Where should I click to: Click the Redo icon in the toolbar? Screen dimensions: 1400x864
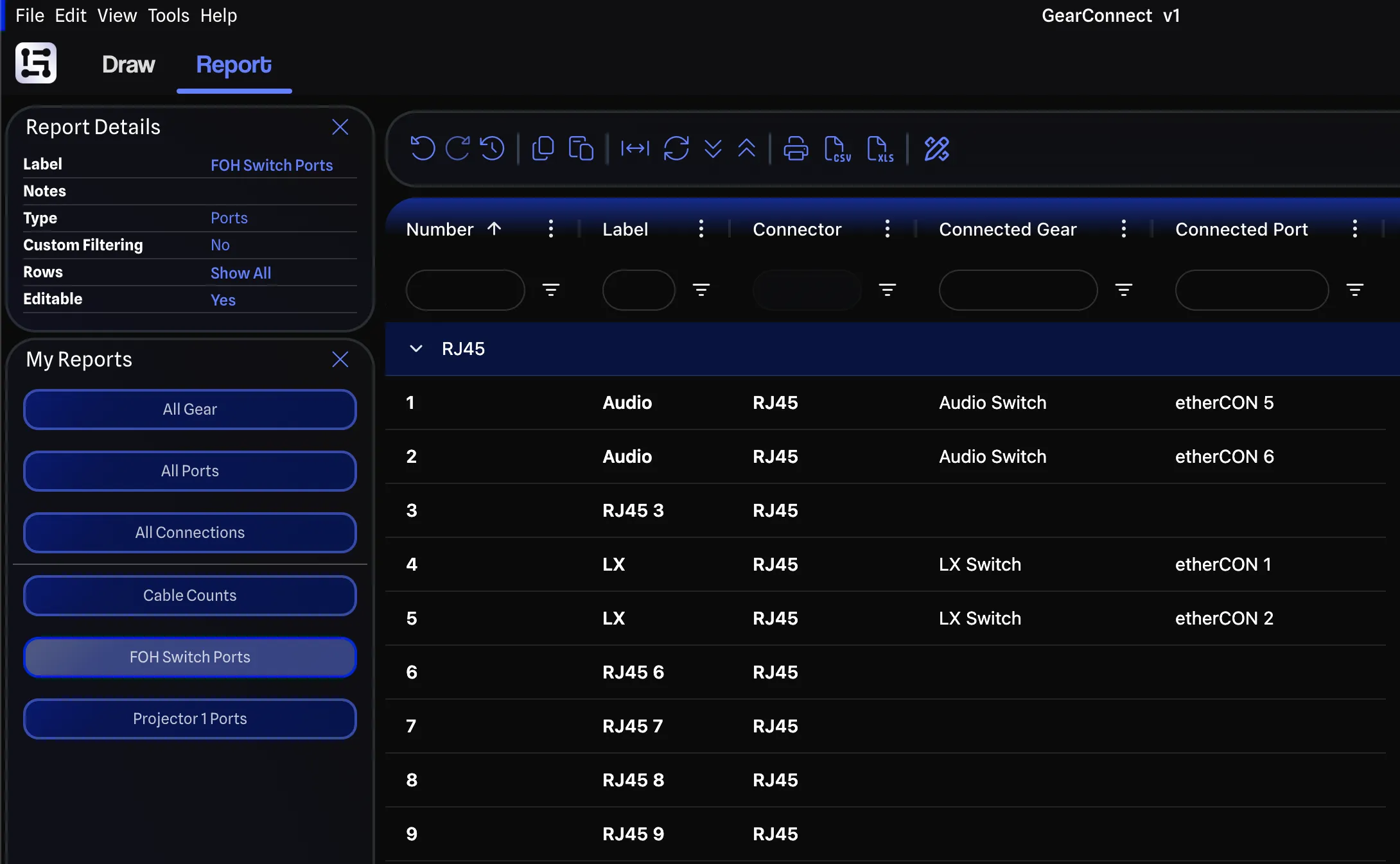point(458,148)
